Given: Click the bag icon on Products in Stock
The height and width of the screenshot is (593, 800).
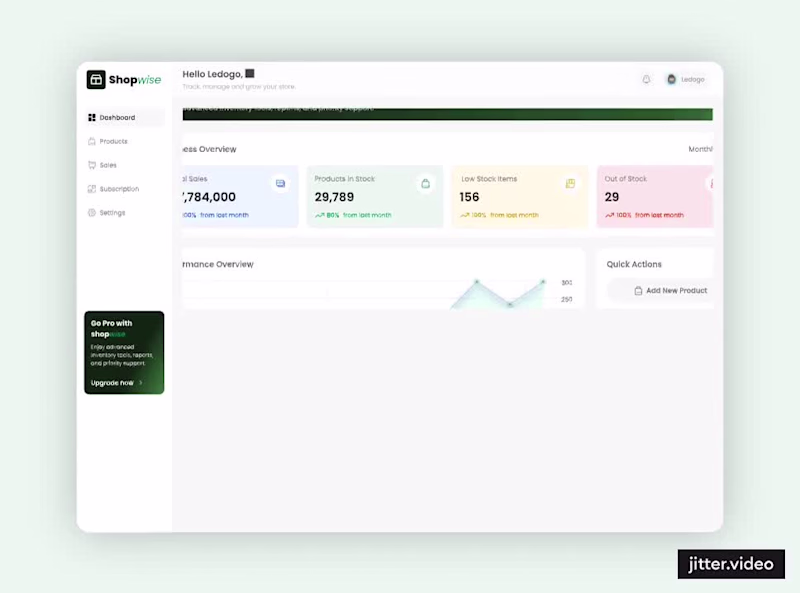Looking at the screenshot, I should [426, 183].
